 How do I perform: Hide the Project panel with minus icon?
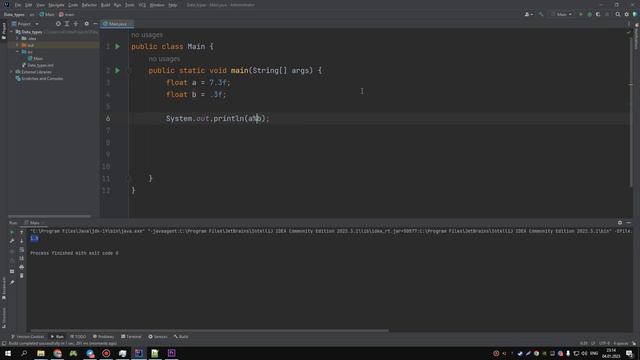tap(95, 24)
